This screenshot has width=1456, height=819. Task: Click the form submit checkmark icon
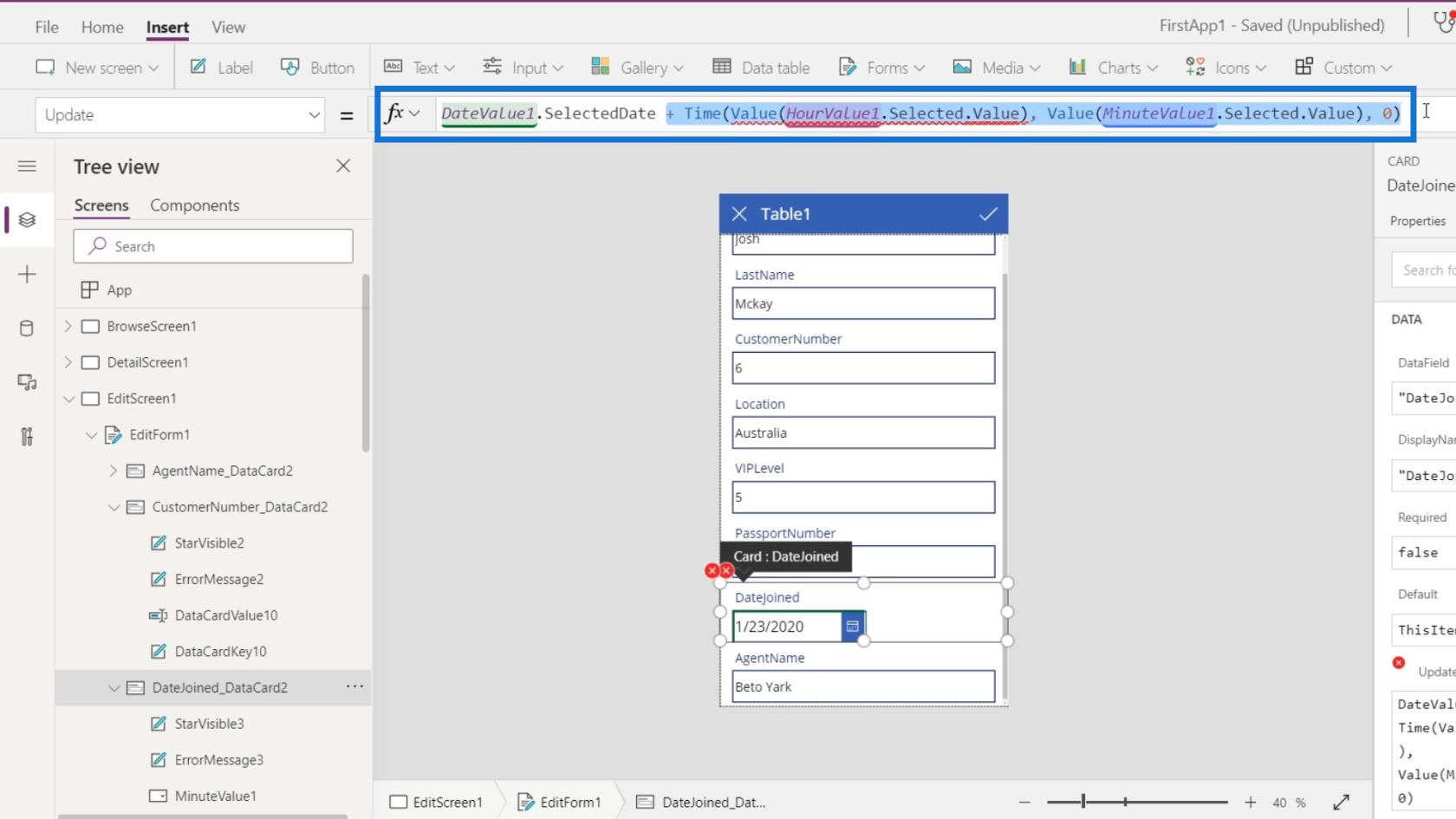click(988, 214)
